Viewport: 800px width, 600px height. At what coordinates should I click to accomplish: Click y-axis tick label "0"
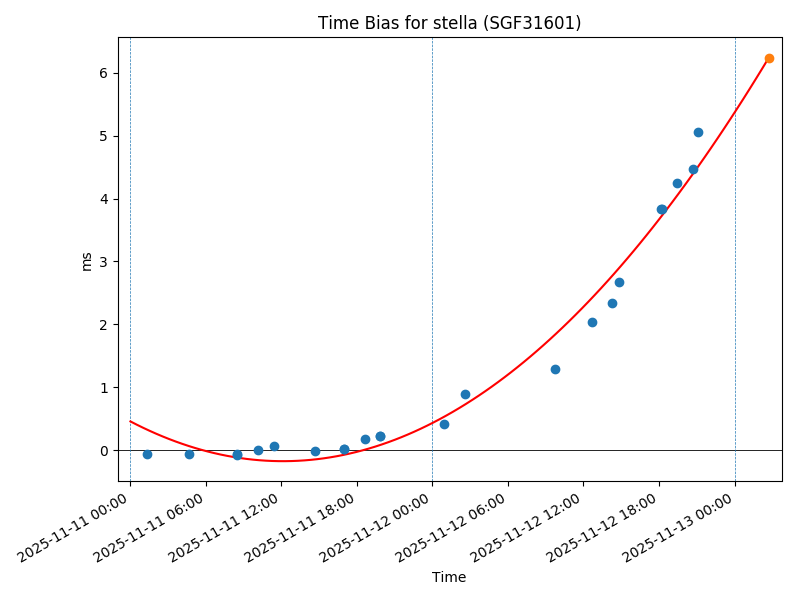(x=103, y=451)
